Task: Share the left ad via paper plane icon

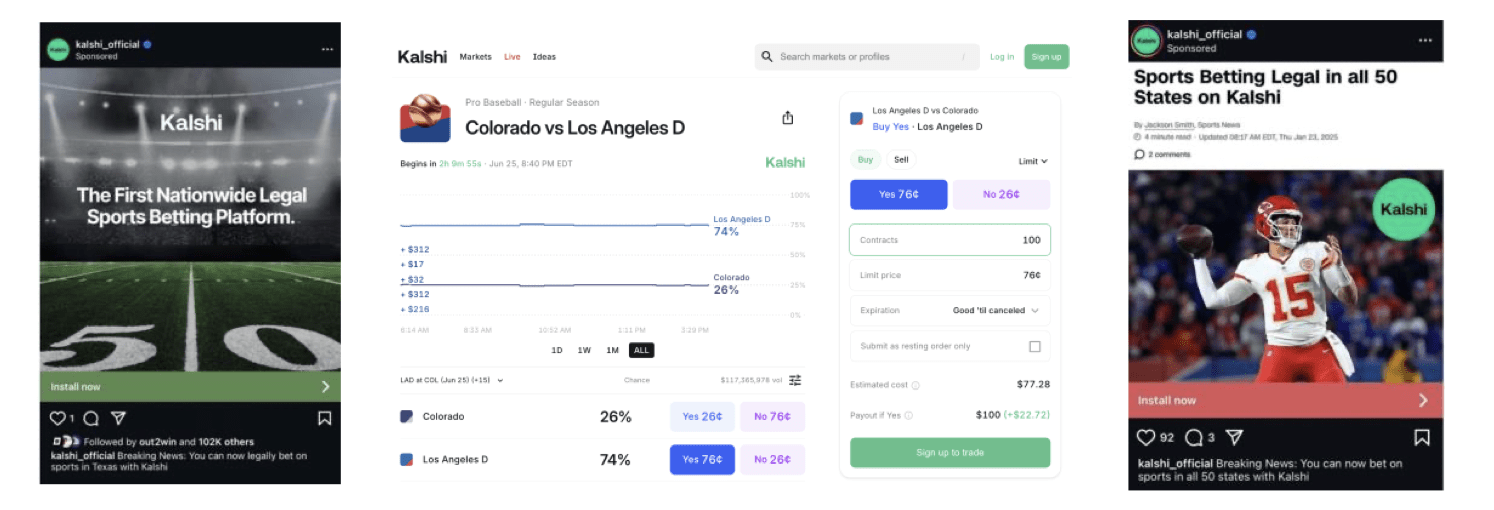Action: [118, 418]
